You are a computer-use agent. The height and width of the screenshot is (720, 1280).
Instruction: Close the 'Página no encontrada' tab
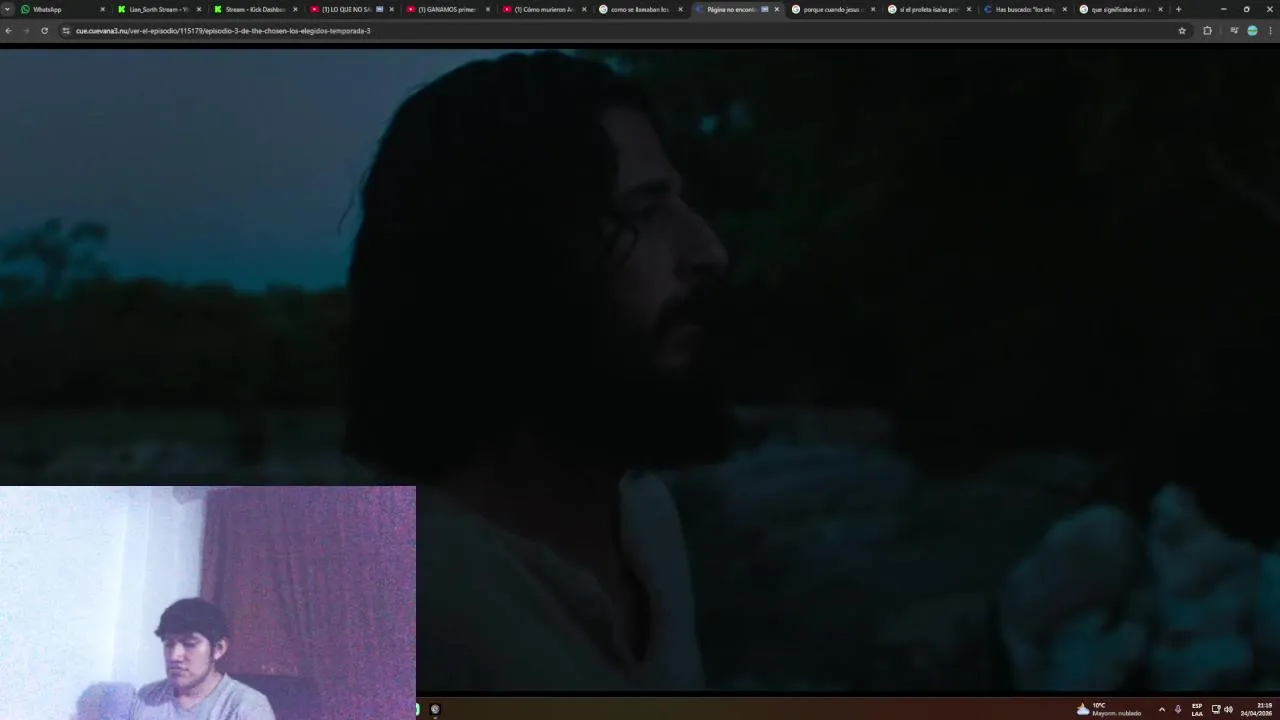point(776,9)
